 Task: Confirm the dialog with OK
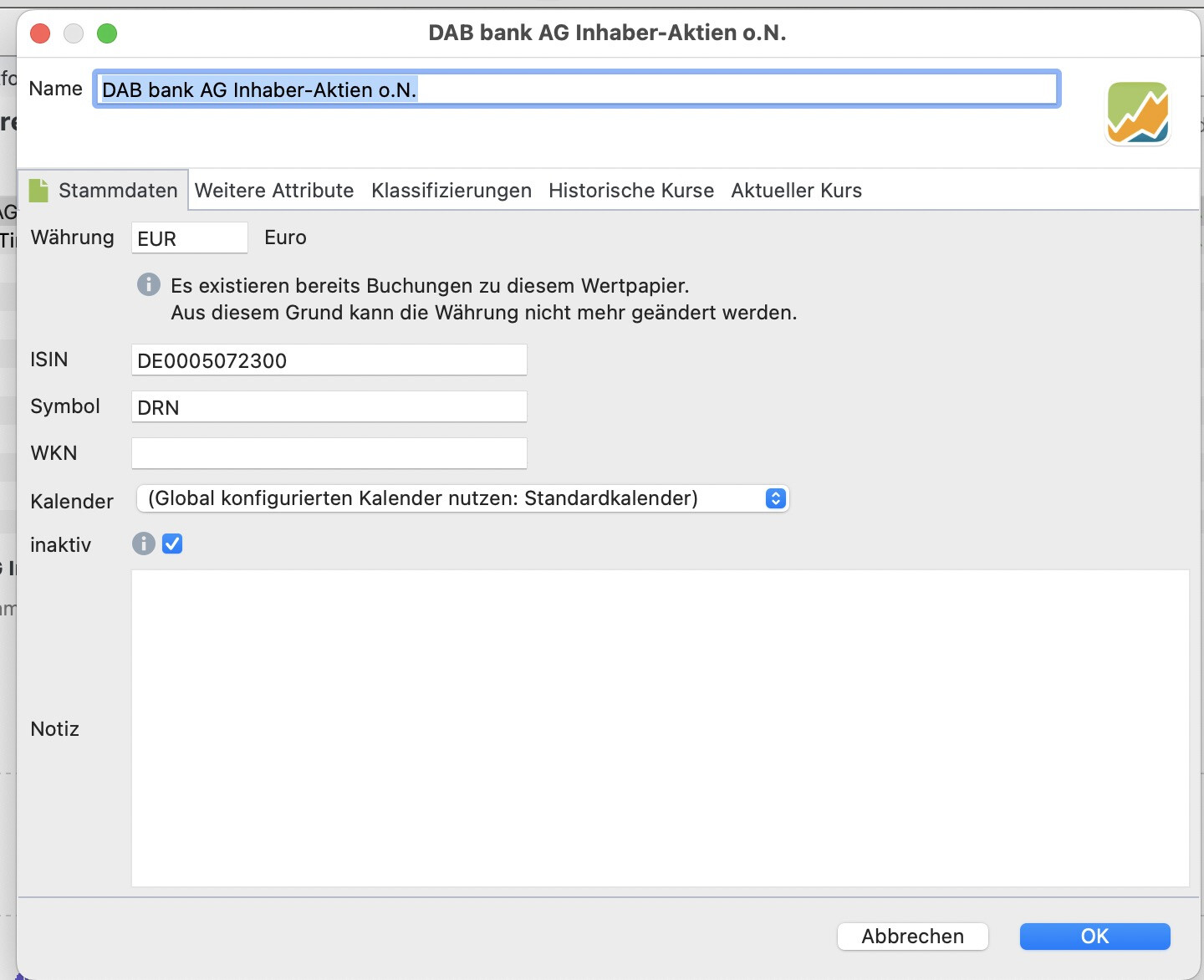1094,937
